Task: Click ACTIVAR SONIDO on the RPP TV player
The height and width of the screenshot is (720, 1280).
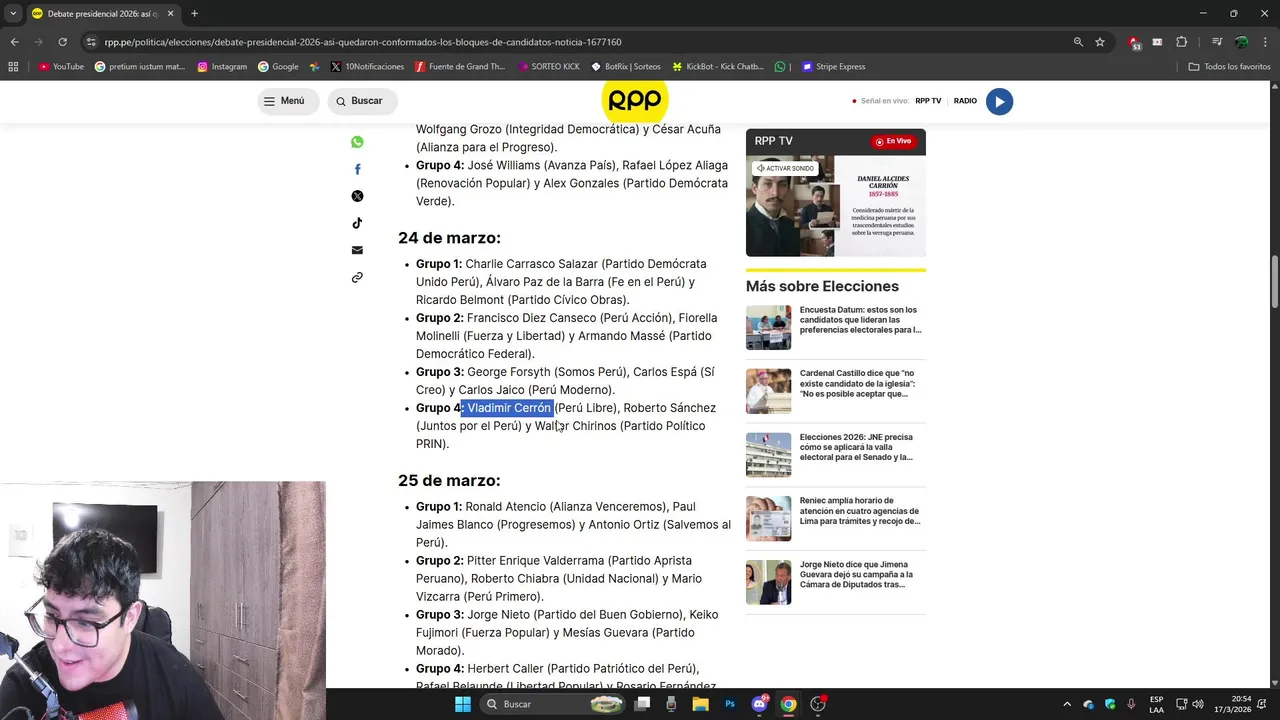Action: (785, 168)
